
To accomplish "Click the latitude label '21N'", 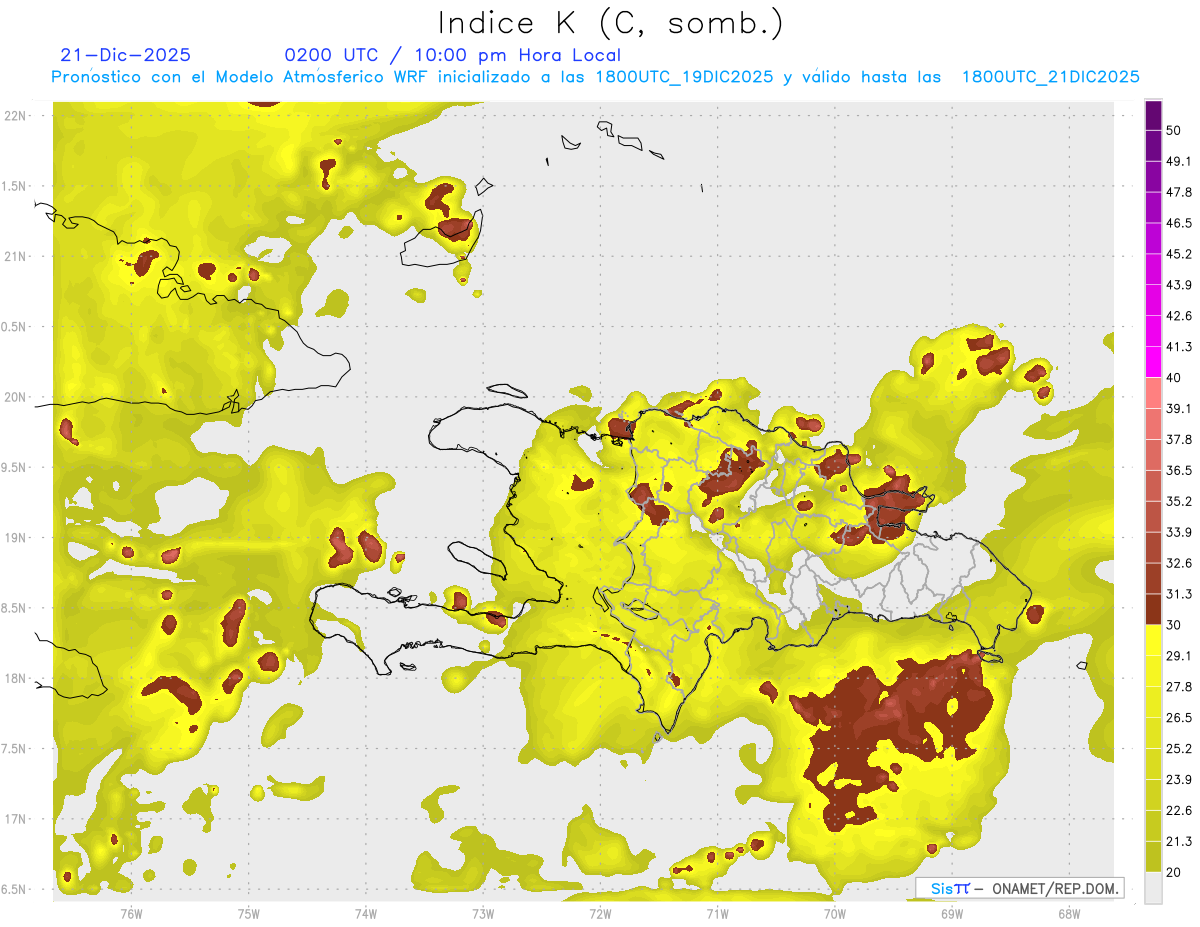I will click(x=17, y=256).
